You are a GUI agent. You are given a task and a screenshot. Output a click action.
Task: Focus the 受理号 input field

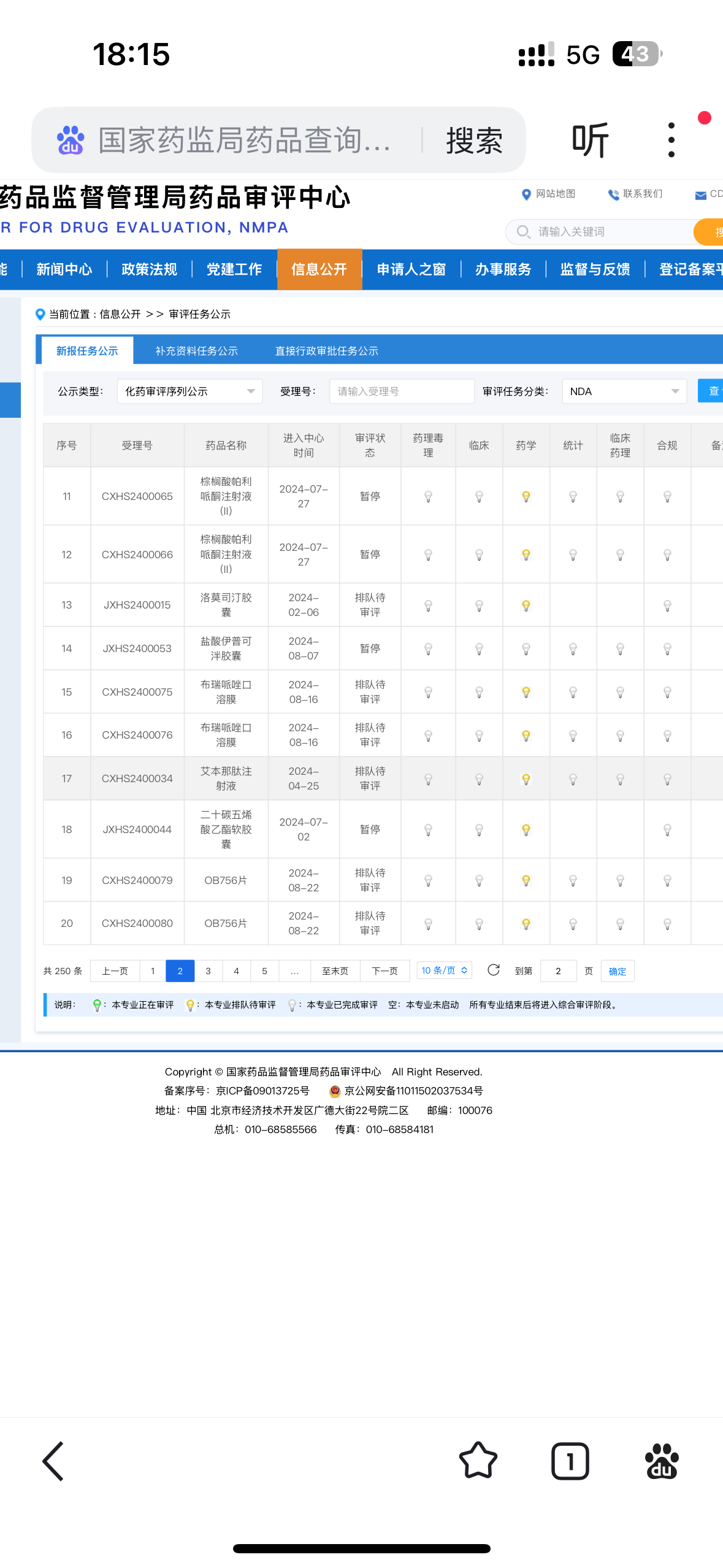[x=402, y=391]
